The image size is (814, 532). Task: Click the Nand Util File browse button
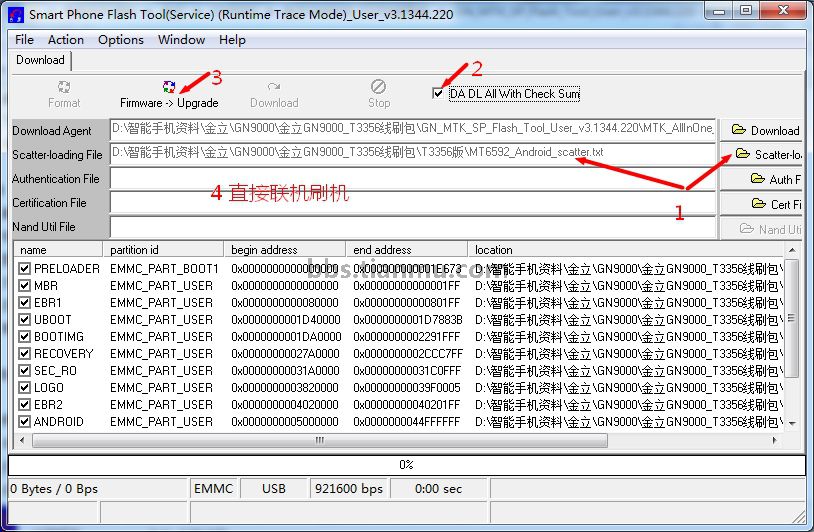pyautogui.click(x=761, y=228)
